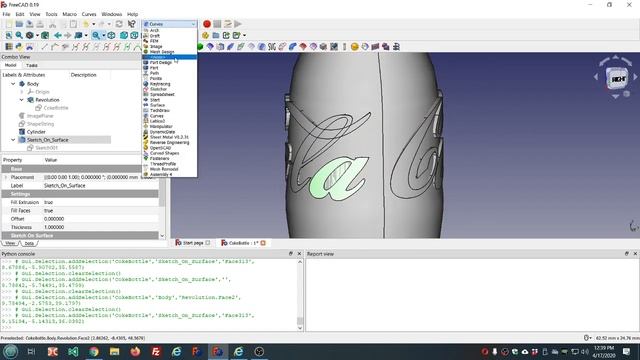Click the navigation cube in the 3D view
This screenshot has height=360, width=640.
[x=617, y=78]
